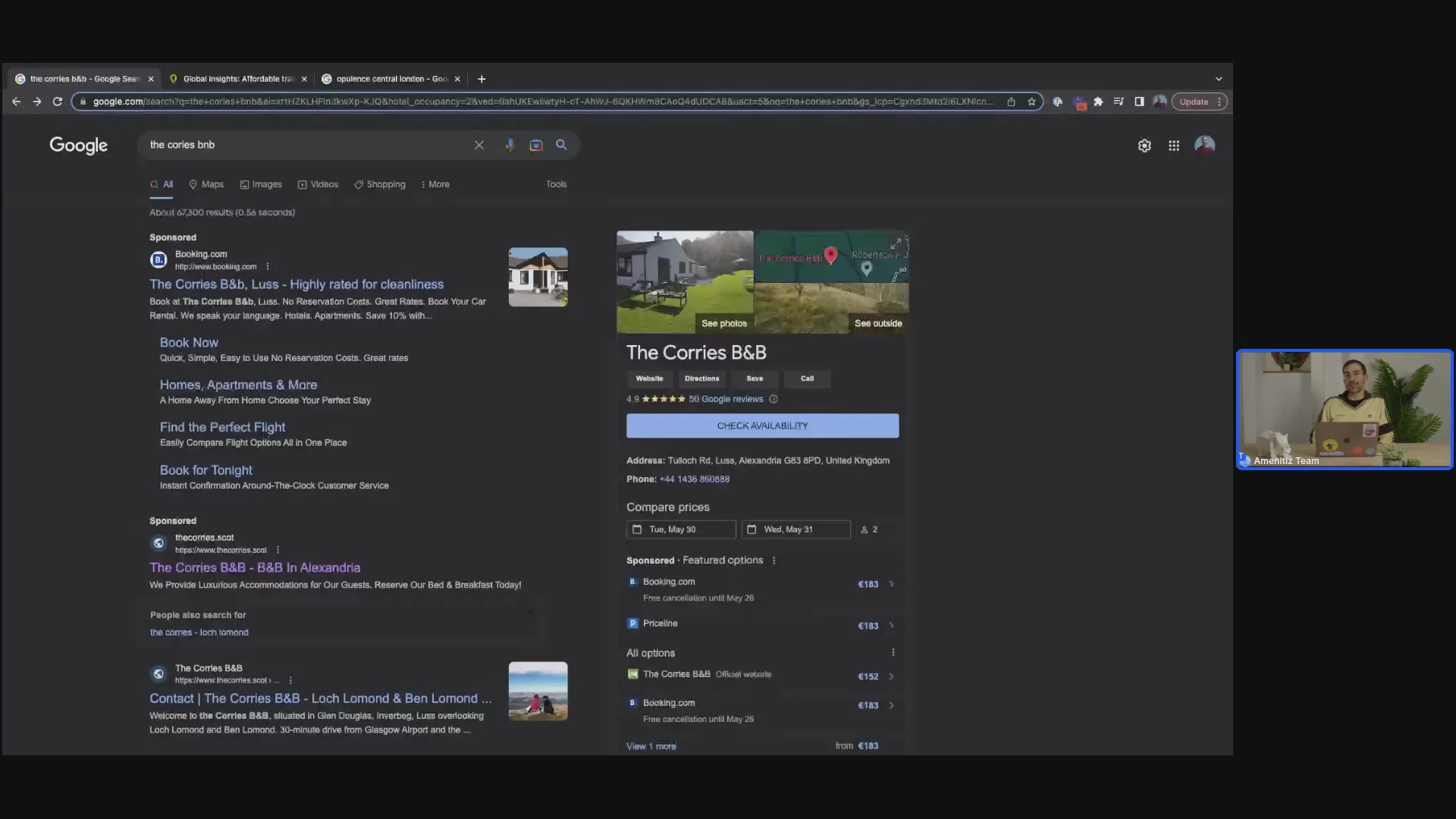Change guest count selector
This screenshot has height=819, width=1456.
pos(869,529)
